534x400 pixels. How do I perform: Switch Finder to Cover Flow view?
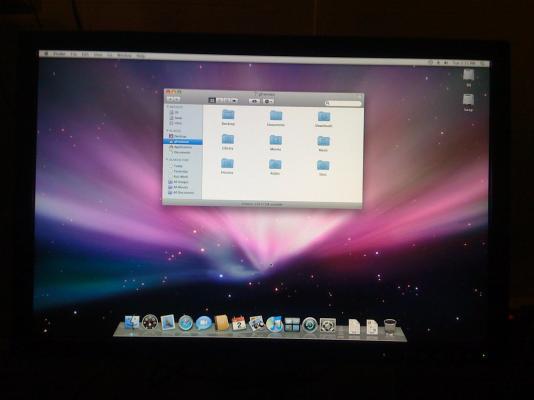coord(234,101)
